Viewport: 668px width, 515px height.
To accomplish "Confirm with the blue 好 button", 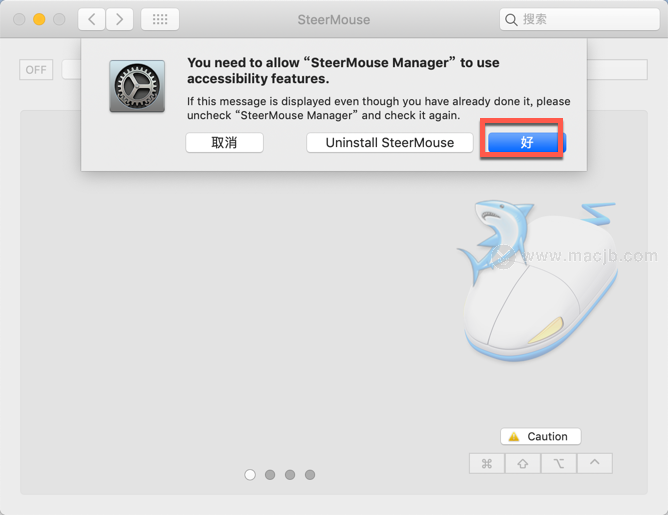I will click(527, 143).
